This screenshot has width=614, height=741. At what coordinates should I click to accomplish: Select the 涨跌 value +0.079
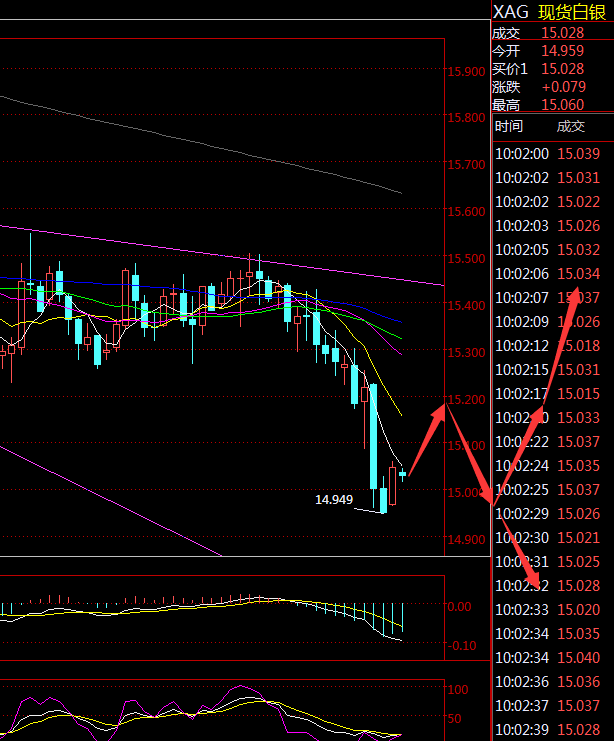pyautogui.click(x=563, y=86)
